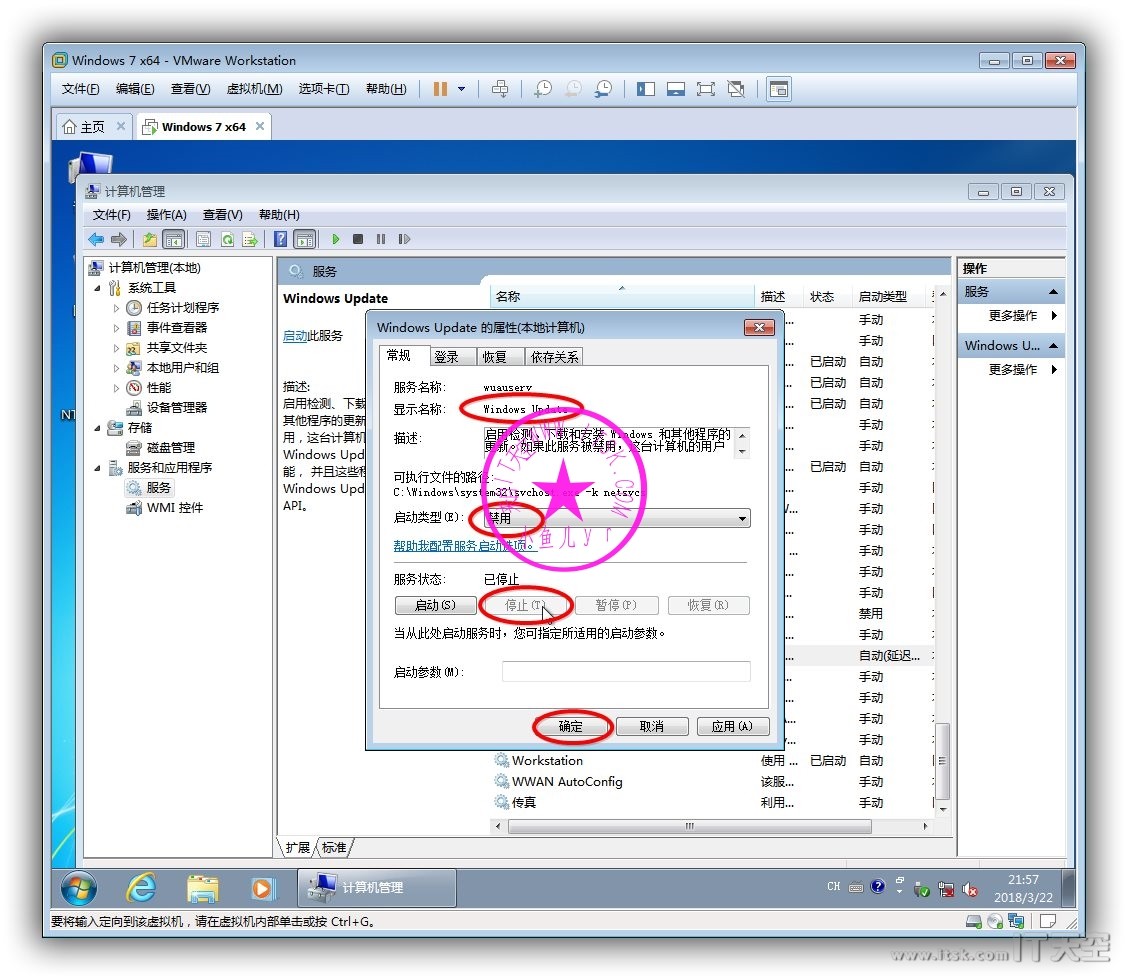Click the help icon in Computer Management toolbar
The width and height of the screenshot is (1128, 980).
pos(281,239)
